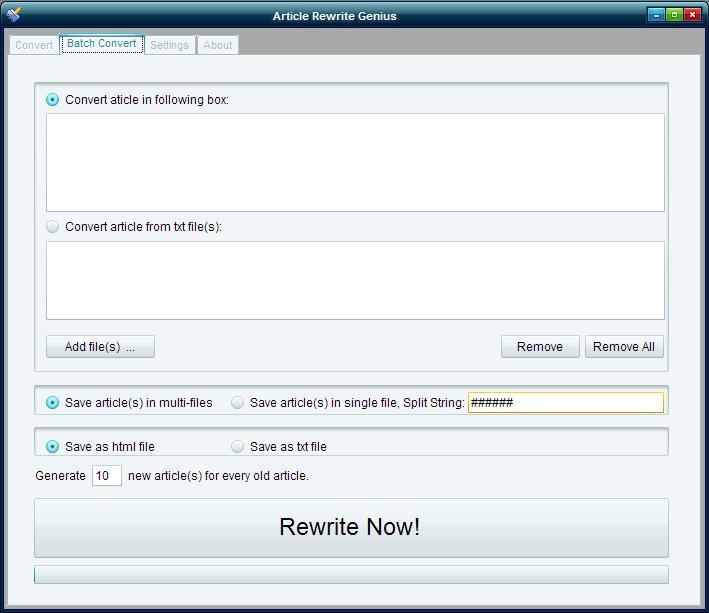This screenshot has height=613, width=709.
Task: Select 'Convert aticle in following box' option
Action: [x=53, y=100]
